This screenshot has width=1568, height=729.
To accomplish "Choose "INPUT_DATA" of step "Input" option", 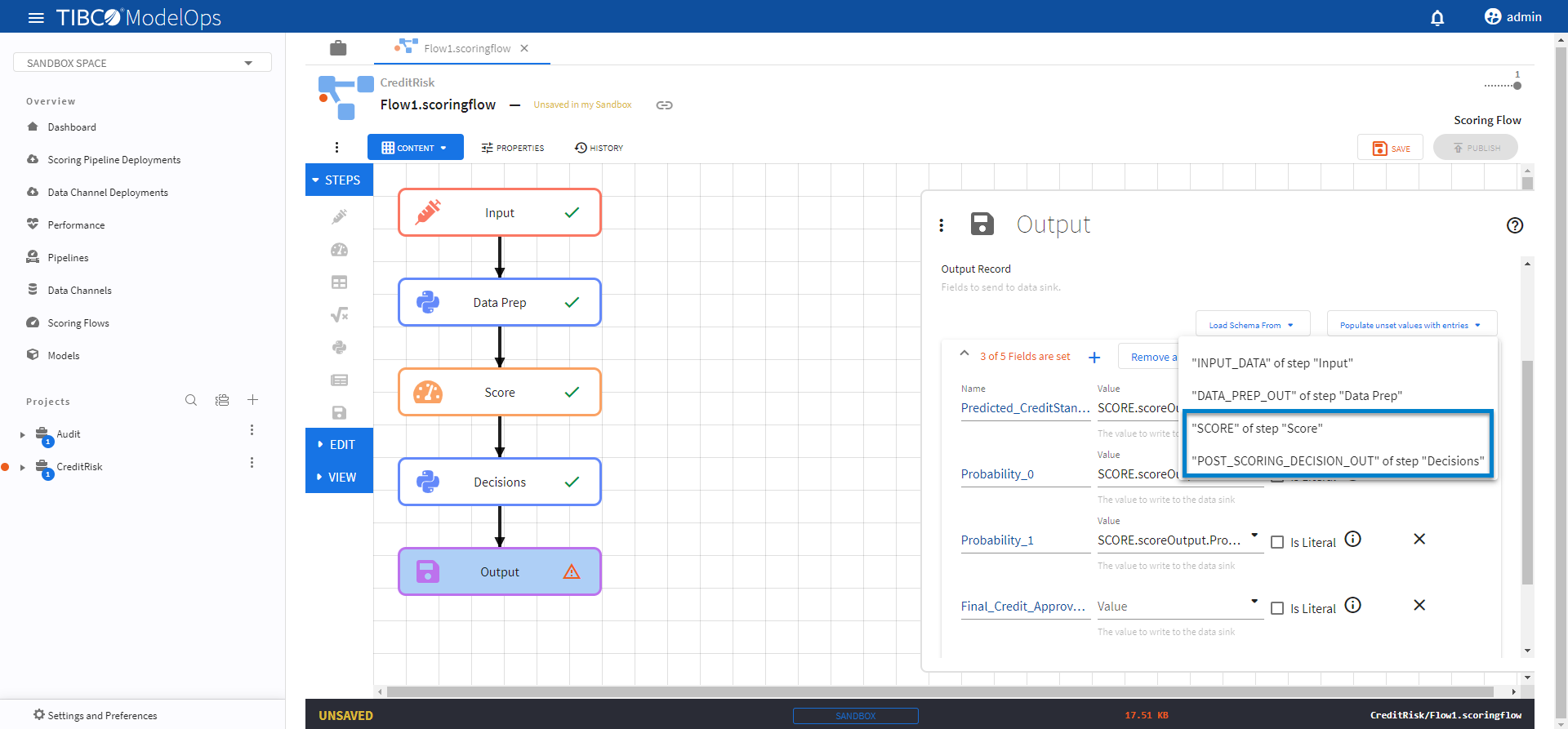I will pyautogui.click(x=1339, y=363).
